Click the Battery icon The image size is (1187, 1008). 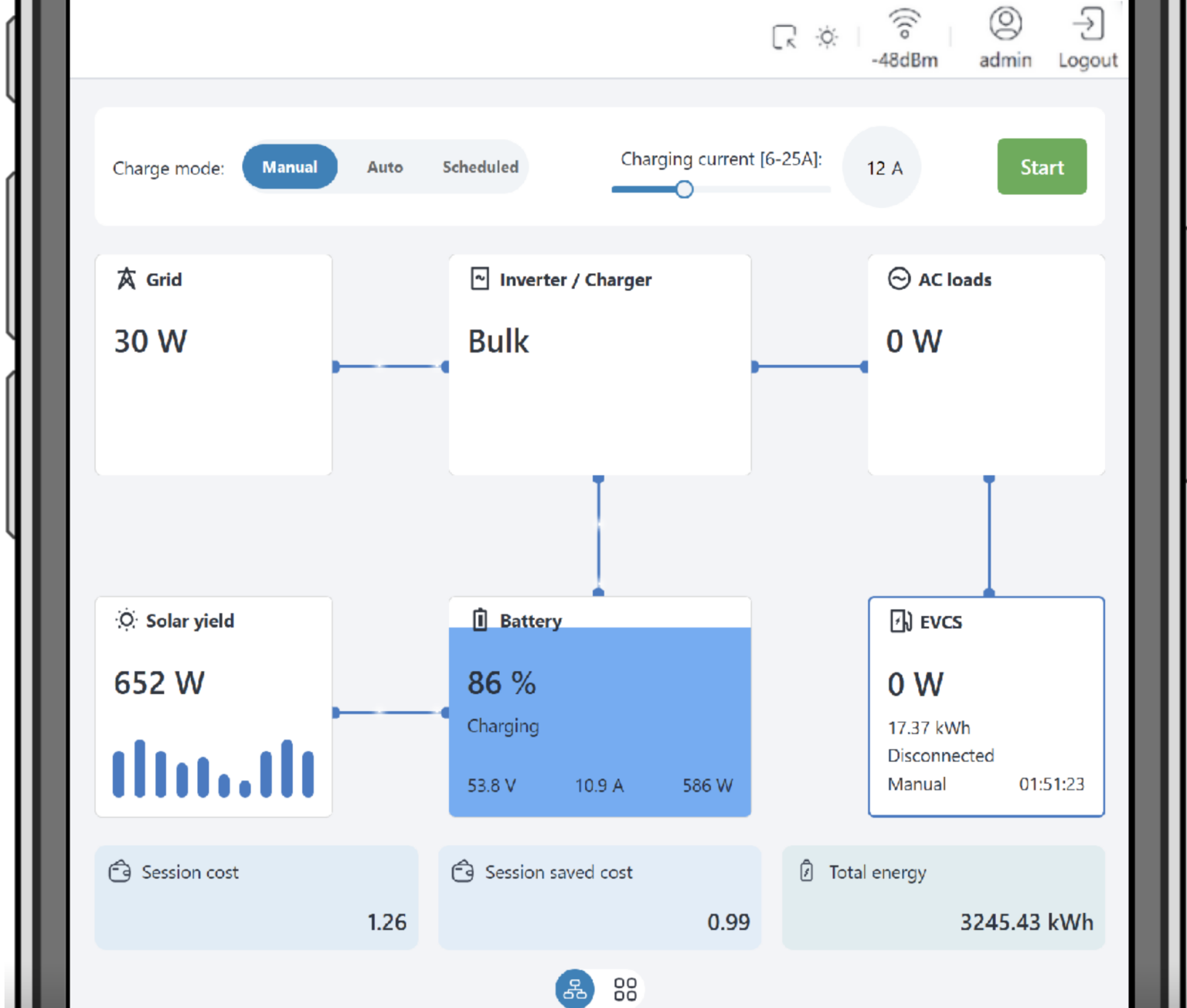481,619
